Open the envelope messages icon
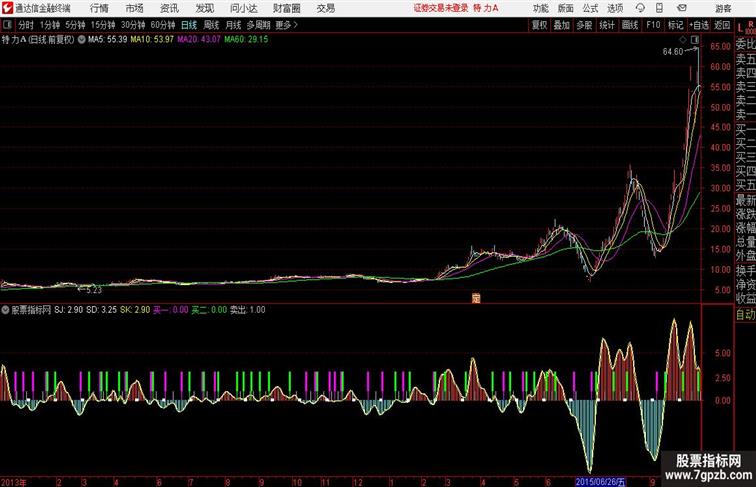756x487 pixels. click(682, 8)
